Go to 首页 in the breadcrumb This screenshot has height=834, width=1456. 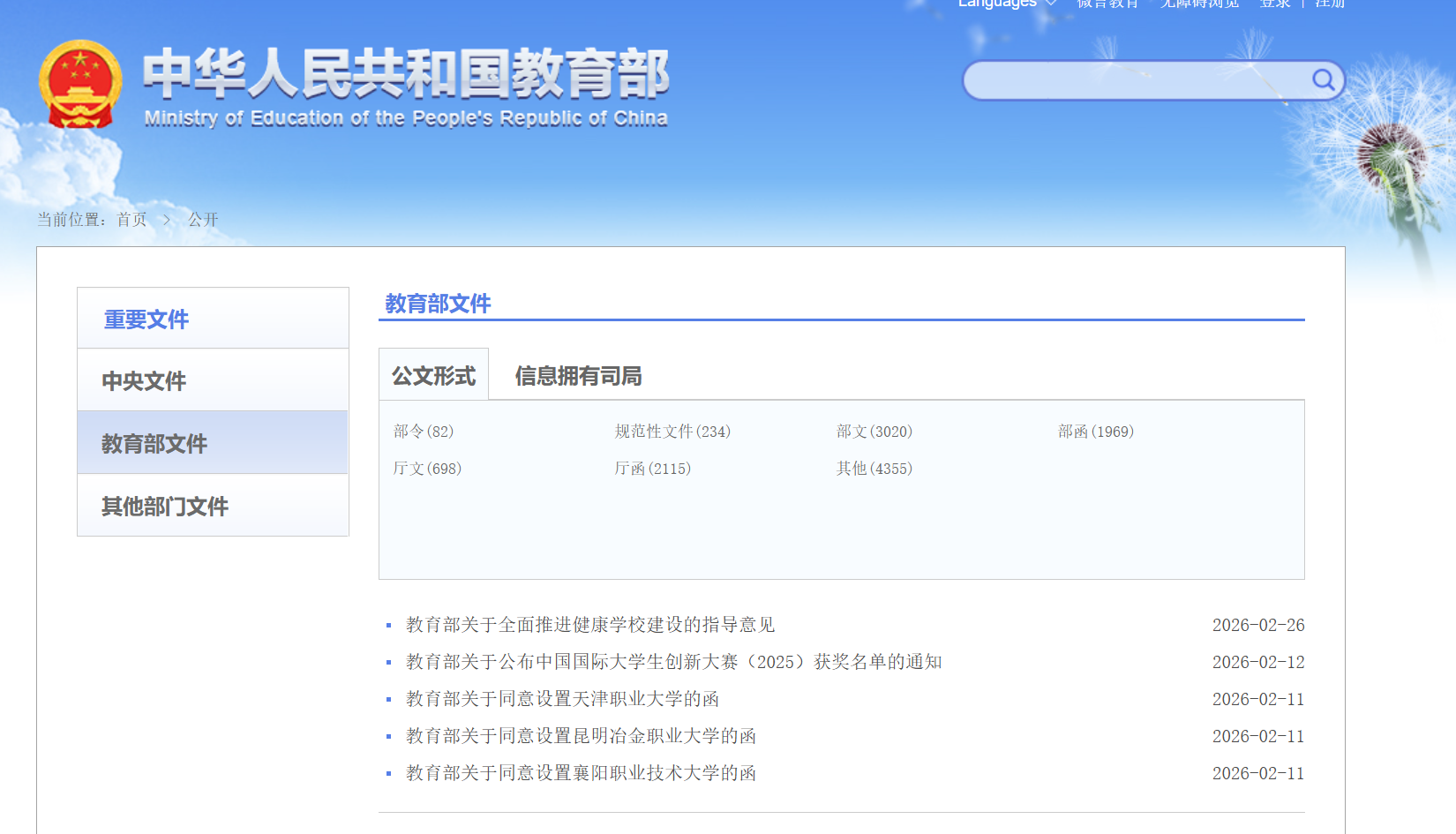coord(131,220)
